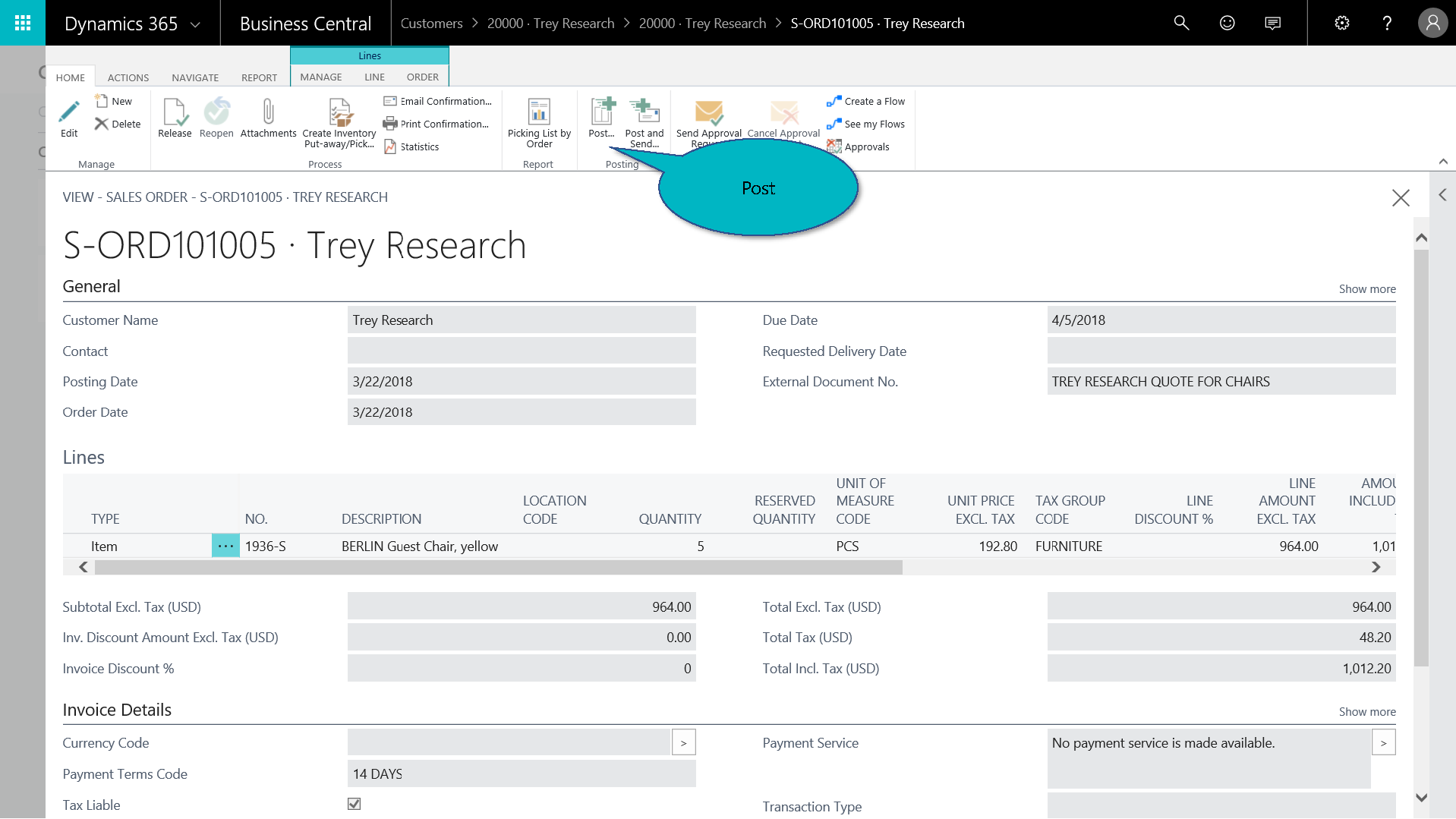The image size is (1456, 819).
Task: Open the Currency Code lookup arrow
Action: [x=683, y=743]
